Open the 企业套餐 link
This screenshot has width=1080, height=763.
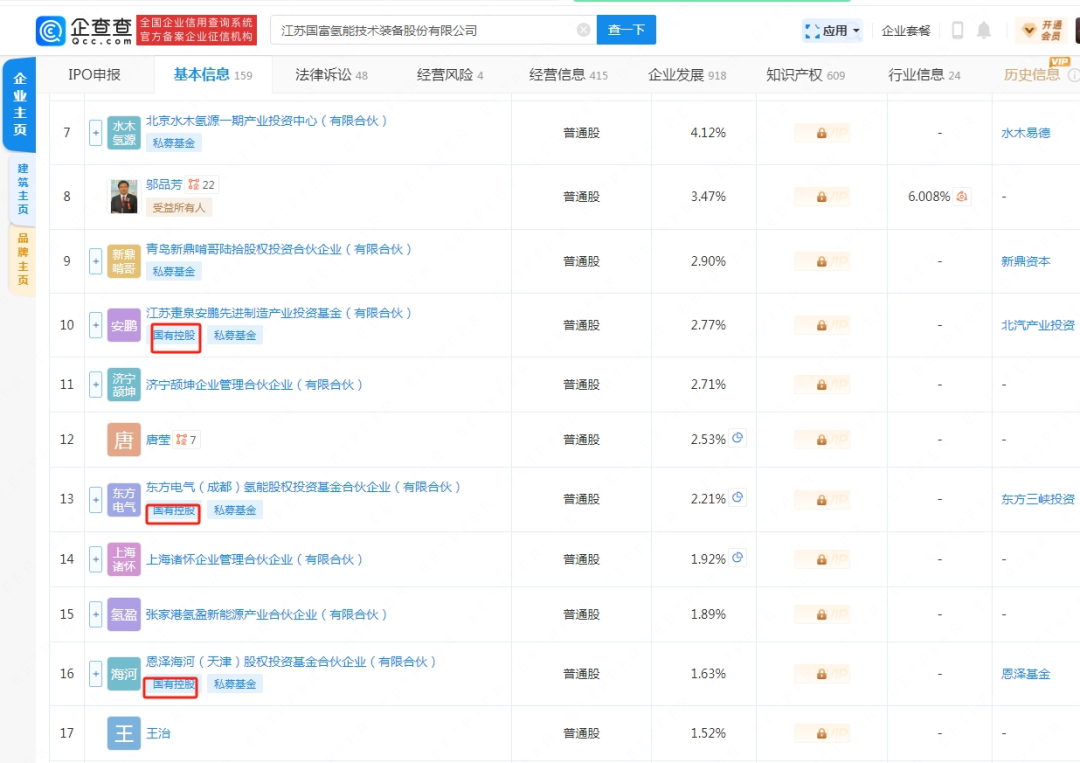(x=906, y=30)
